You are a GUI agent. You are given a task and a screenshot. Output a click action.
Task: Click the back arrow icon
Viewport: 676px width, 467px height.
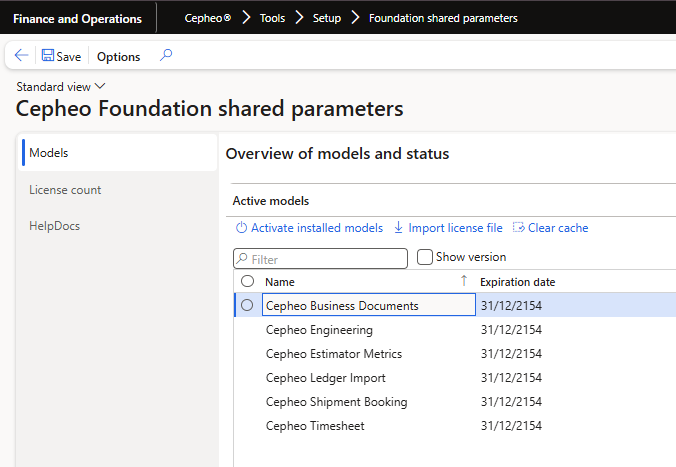(21, 56)
